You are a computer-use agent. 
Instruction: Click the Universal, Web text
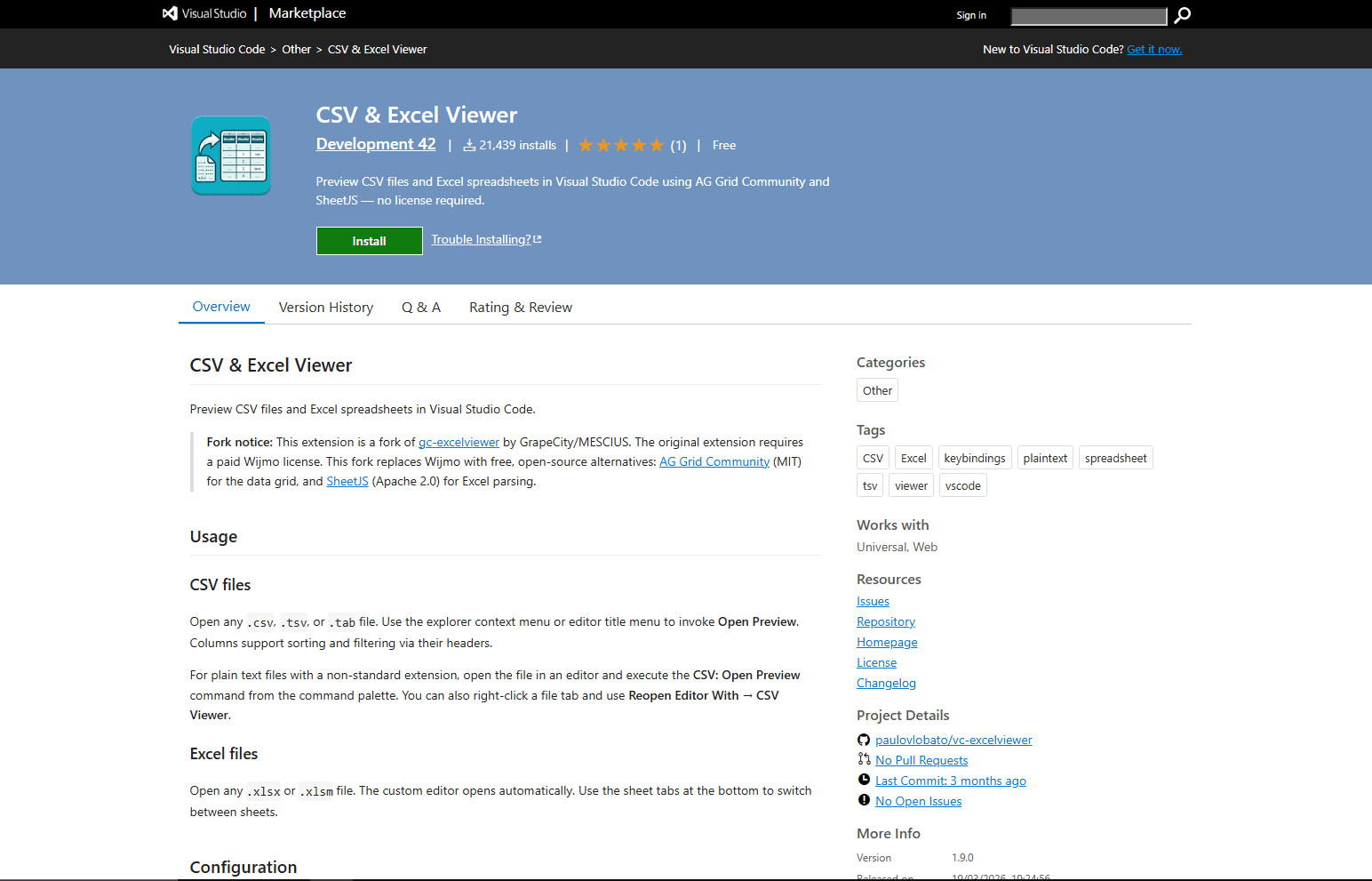897,547
